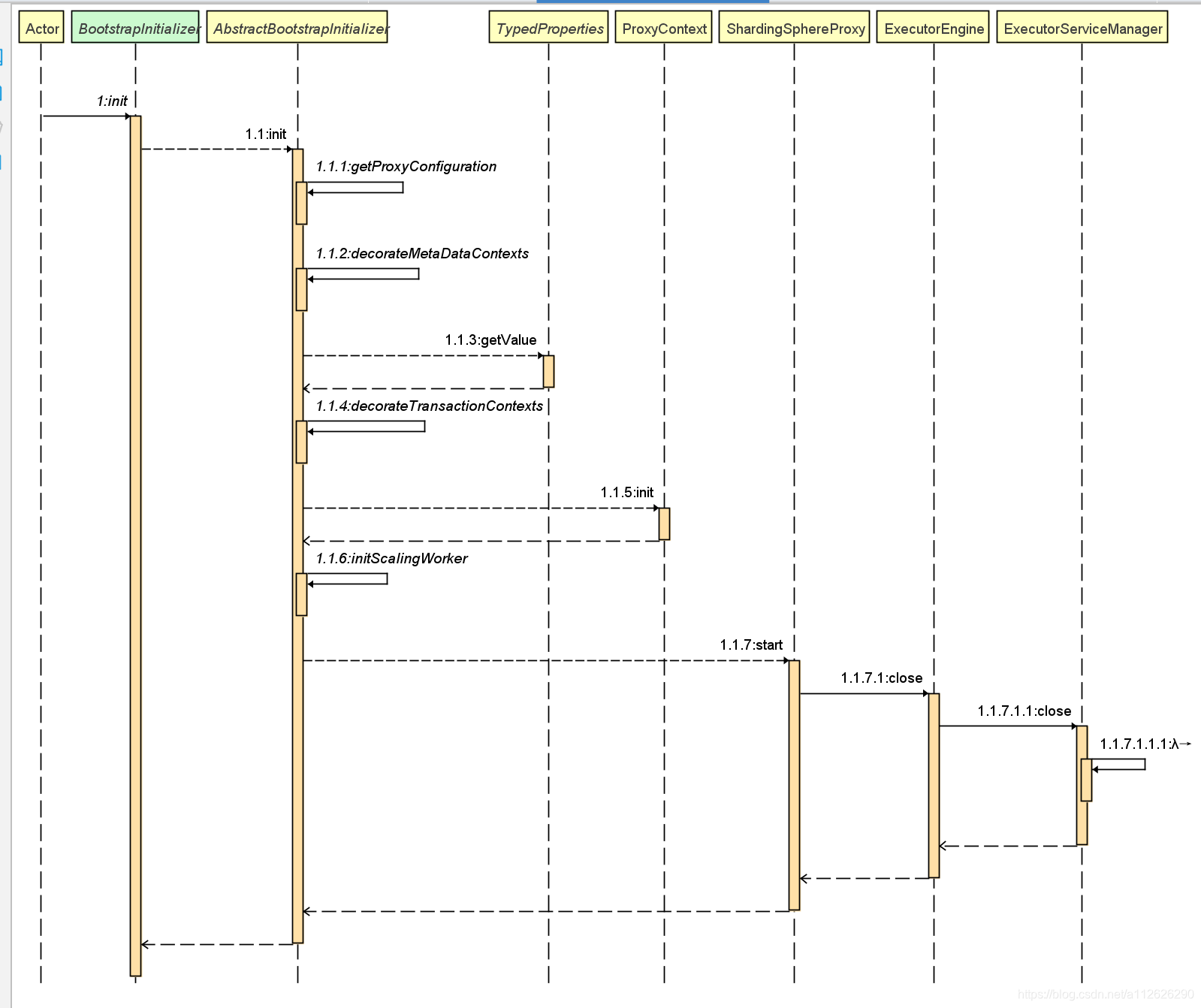Select the ExecutorEngine participant box
Screen dimensions: 1201x1008
934,27
